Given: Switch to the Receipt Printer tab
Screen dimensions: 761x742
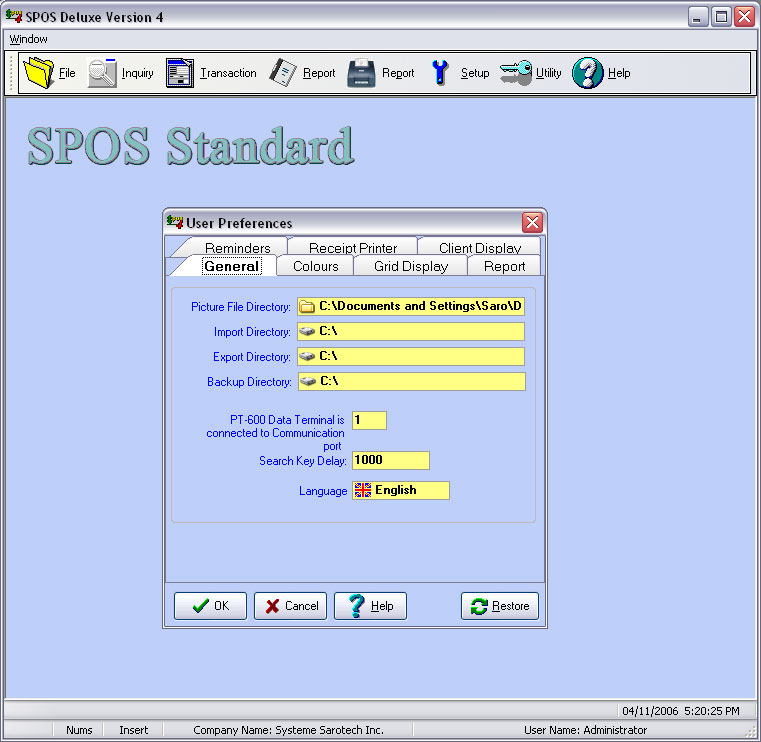Looking at the screenshot, I should 353,248.
